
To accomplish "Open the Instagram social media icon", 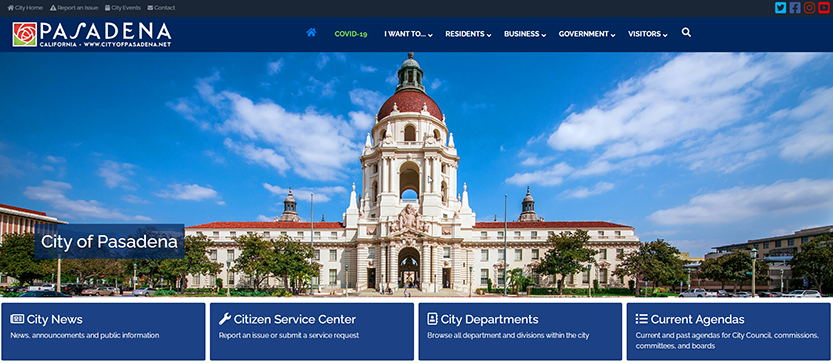I will point(809,8).
